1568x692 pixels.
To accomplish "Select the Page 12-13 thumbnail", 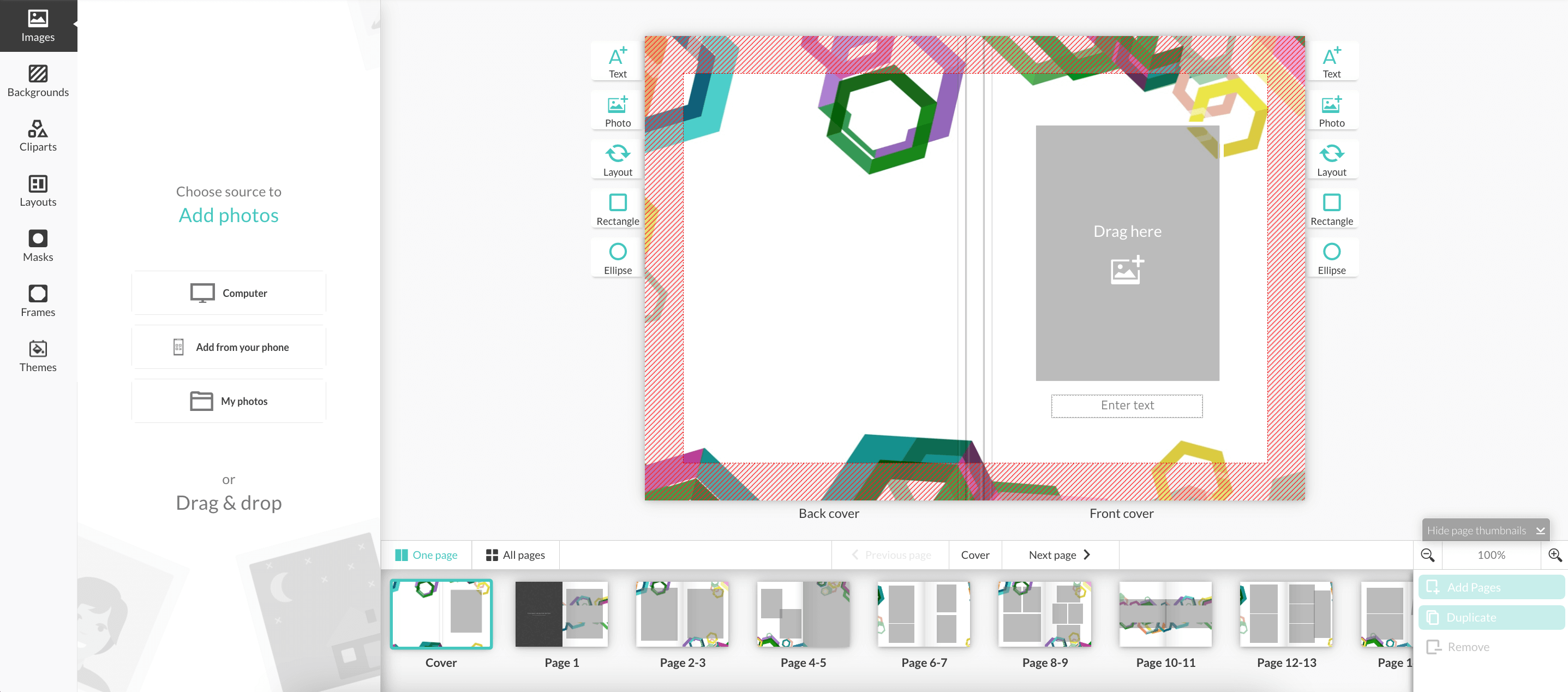I will (1286, 614).
